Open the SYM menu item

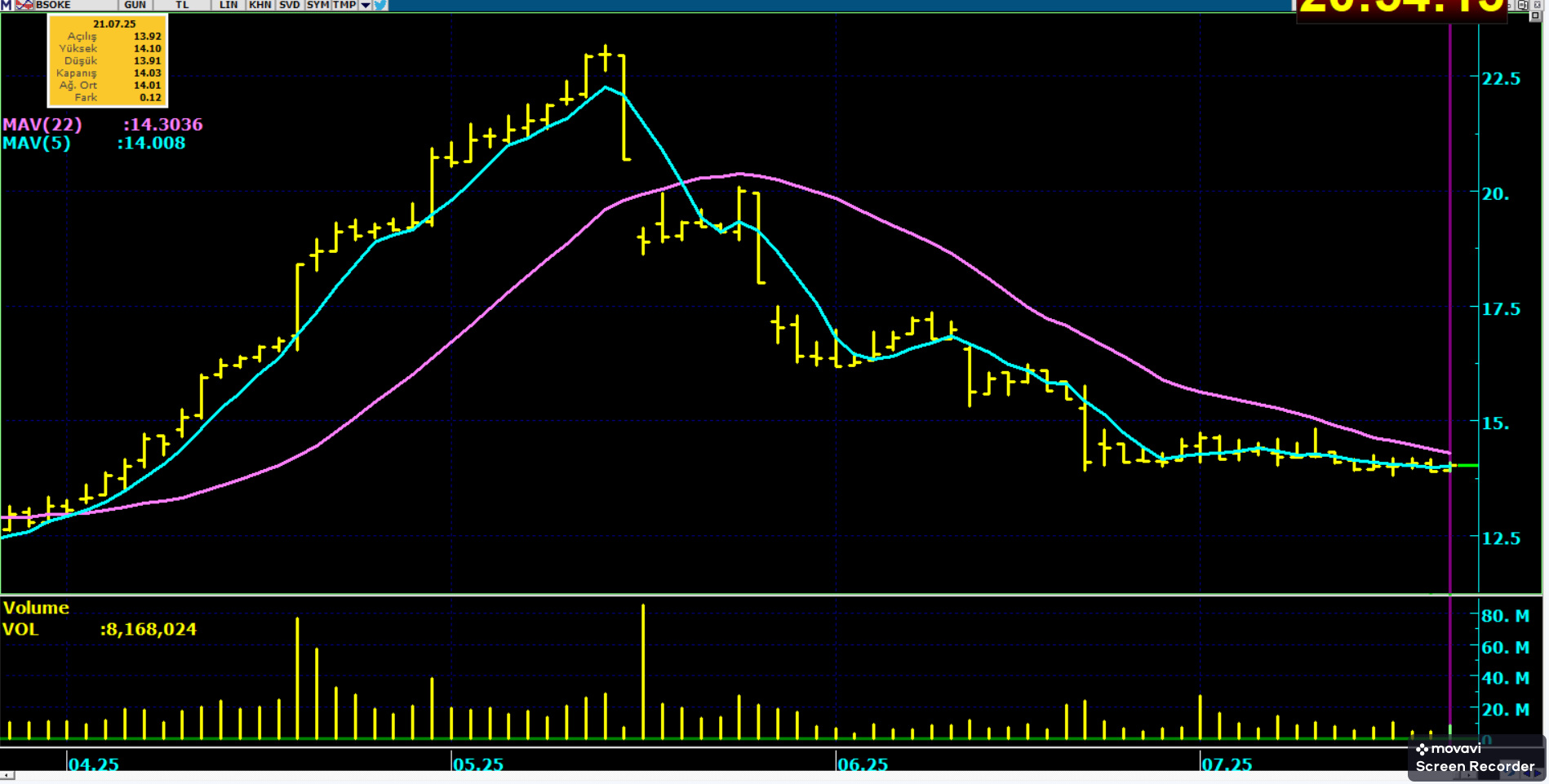click(x=317, y=5)
